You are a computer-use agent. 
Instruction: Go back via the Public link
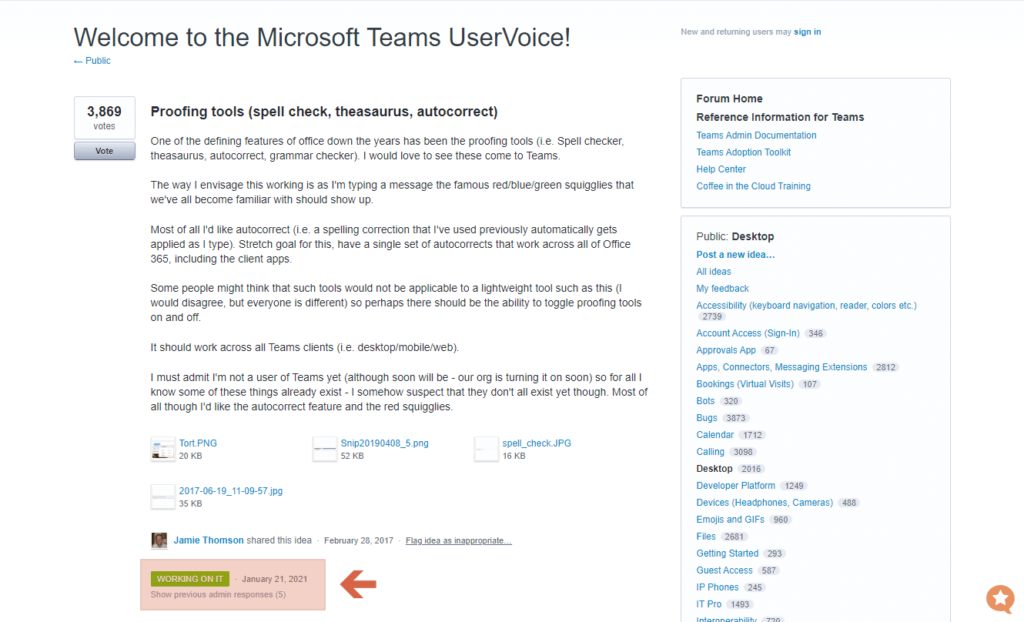pos(92,61)
